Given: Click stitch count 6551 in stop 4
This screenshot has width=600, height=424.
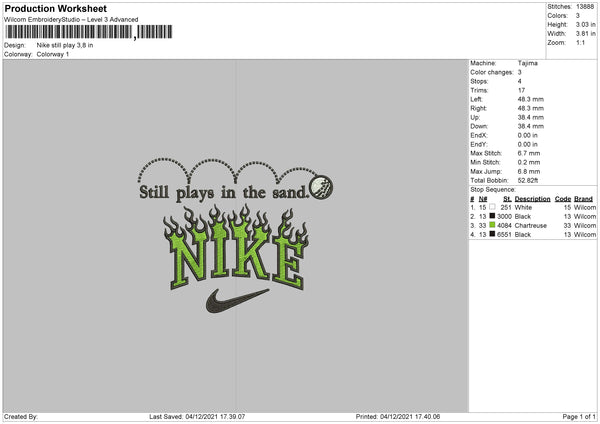Looking at the screenshot, I should (504, 234).
